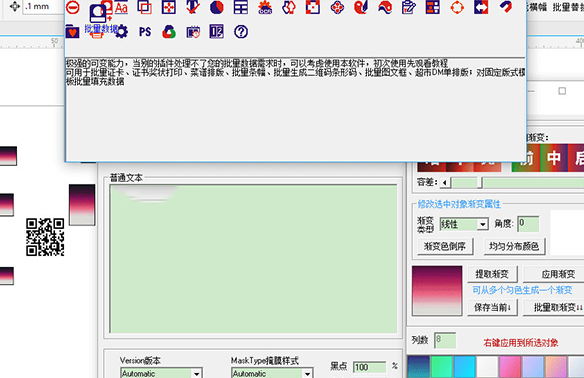Open the MaskType掩膜样式 Automatic dropdown

(307, 373)
